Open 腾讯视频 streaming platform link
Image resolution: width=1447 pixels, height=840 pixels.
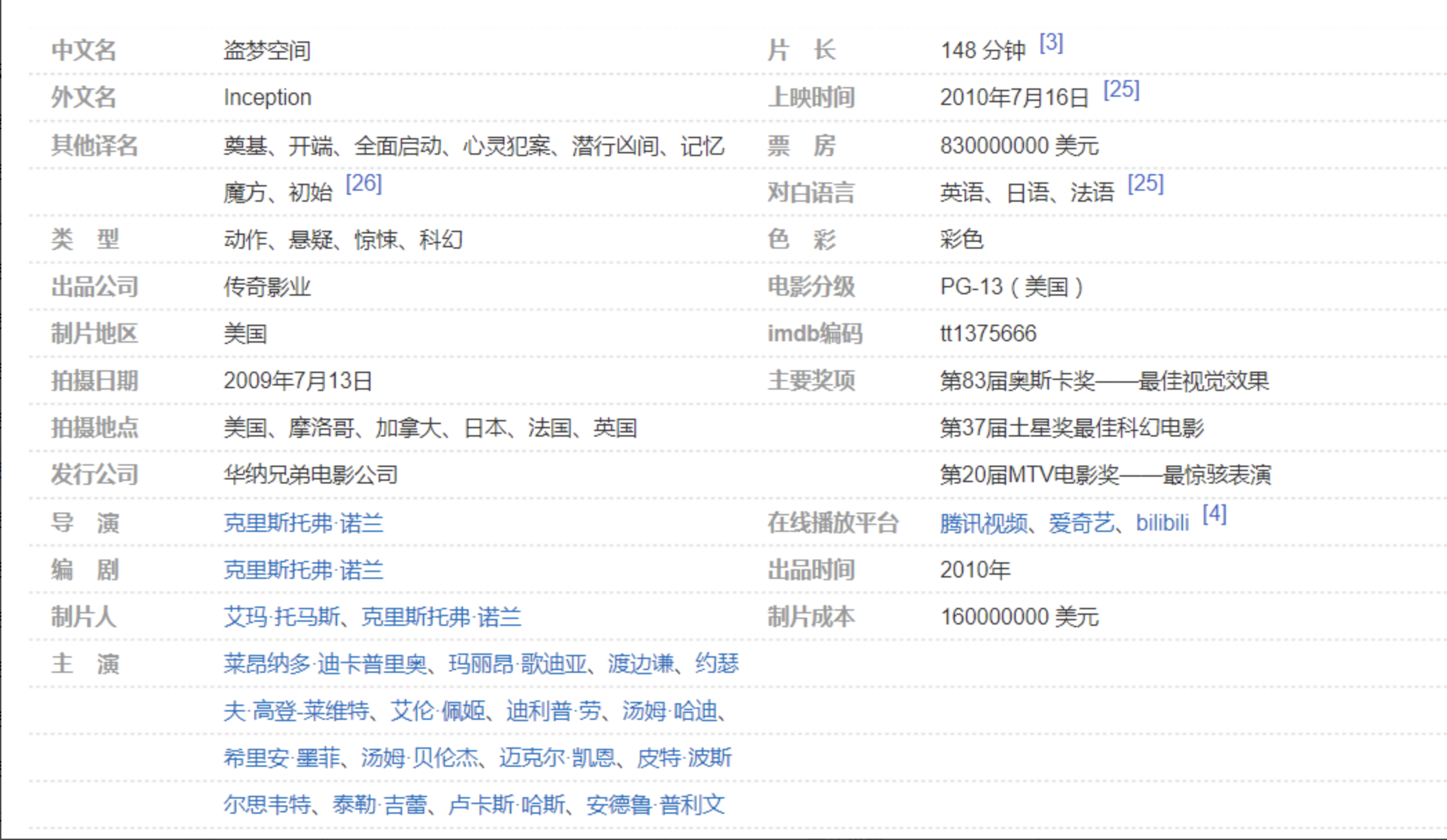(x=984, y=523)
